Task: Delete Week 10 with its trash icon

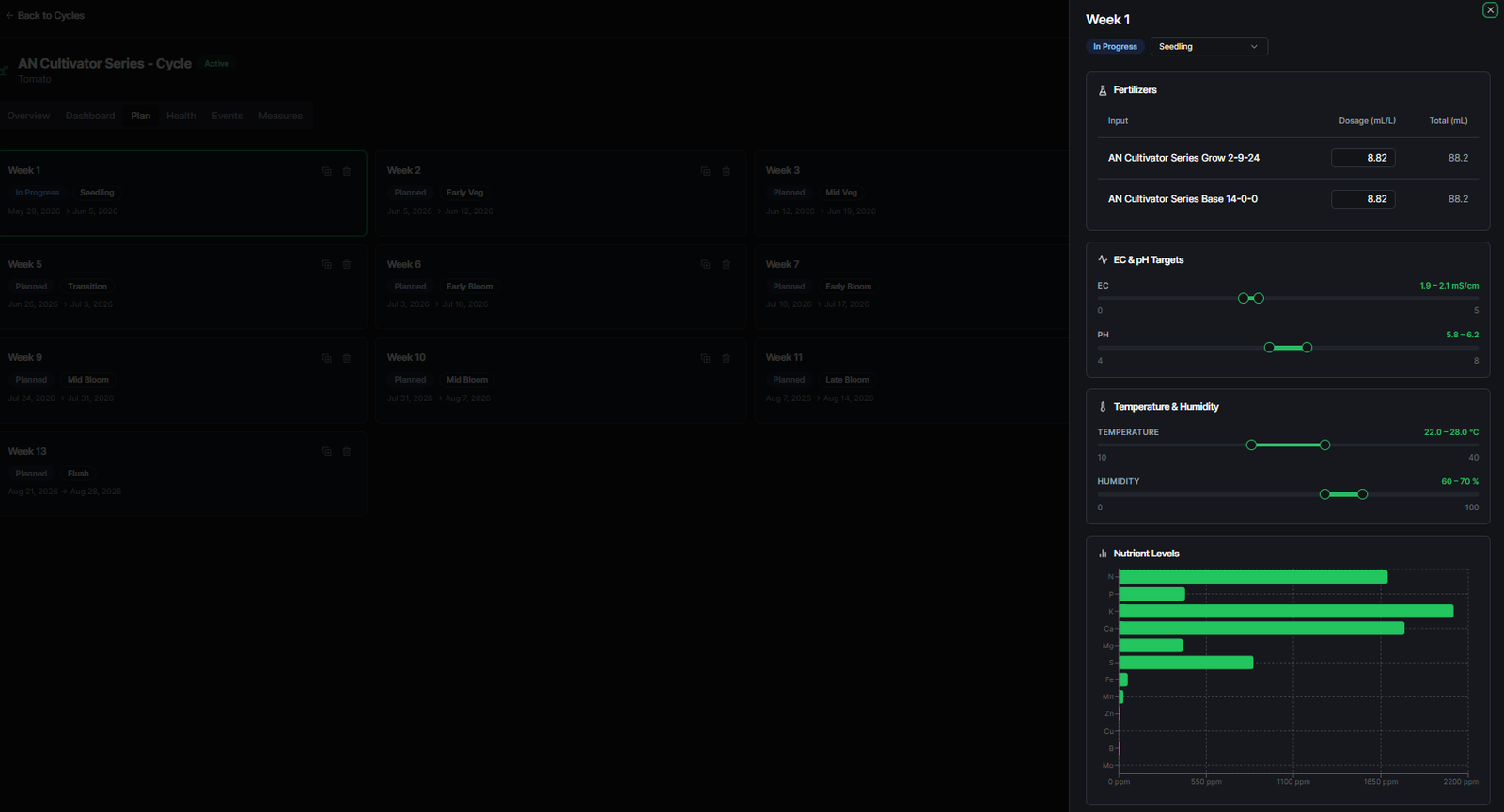Action: pyautogui.click(x=727, y=358)
